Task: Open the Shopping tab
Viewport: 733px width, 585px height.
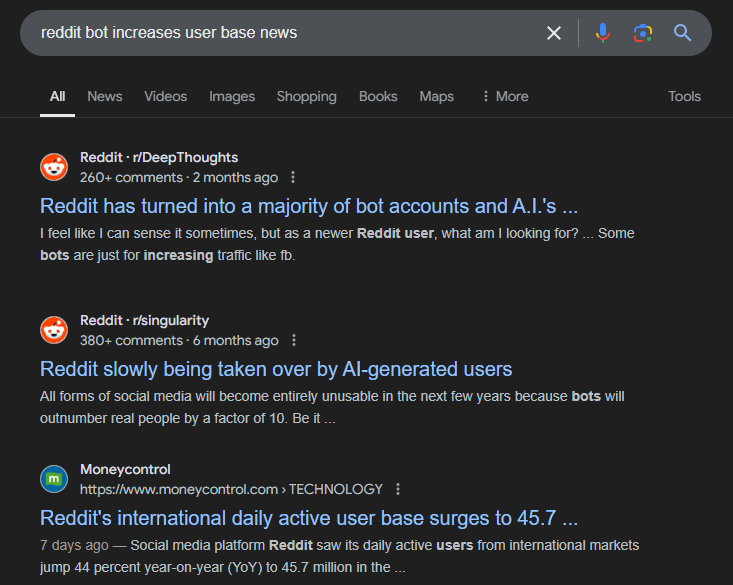Action: click(x=306, y=96)
